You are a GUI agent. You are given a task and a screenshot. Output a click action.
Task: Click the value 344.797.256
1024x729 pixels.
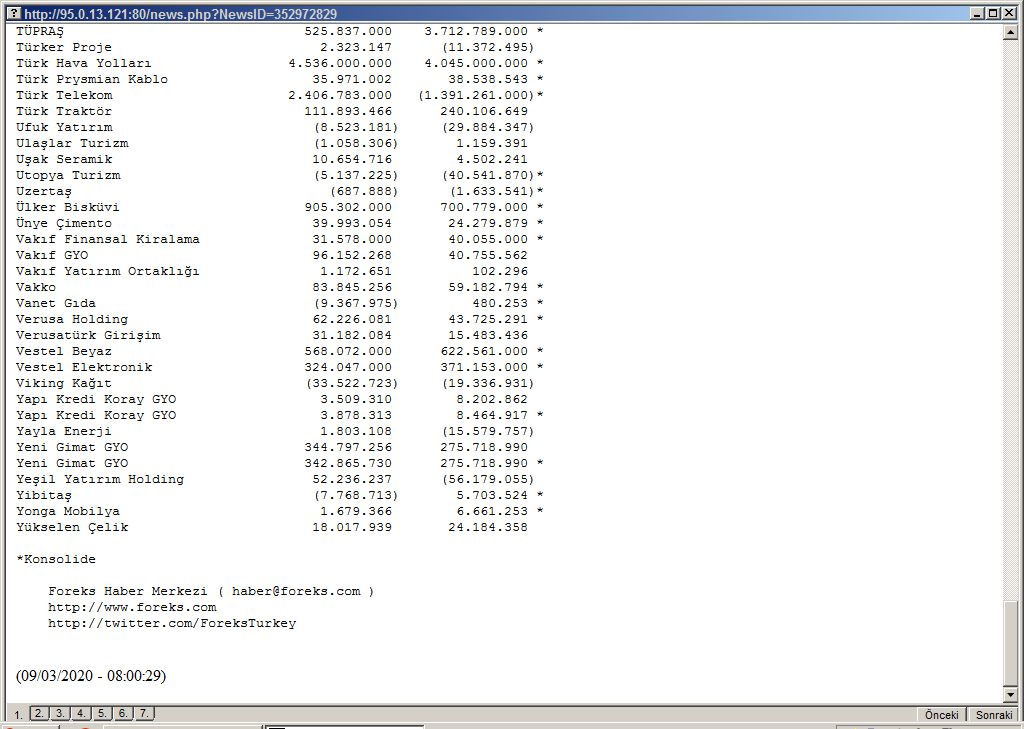coord(348,447)
